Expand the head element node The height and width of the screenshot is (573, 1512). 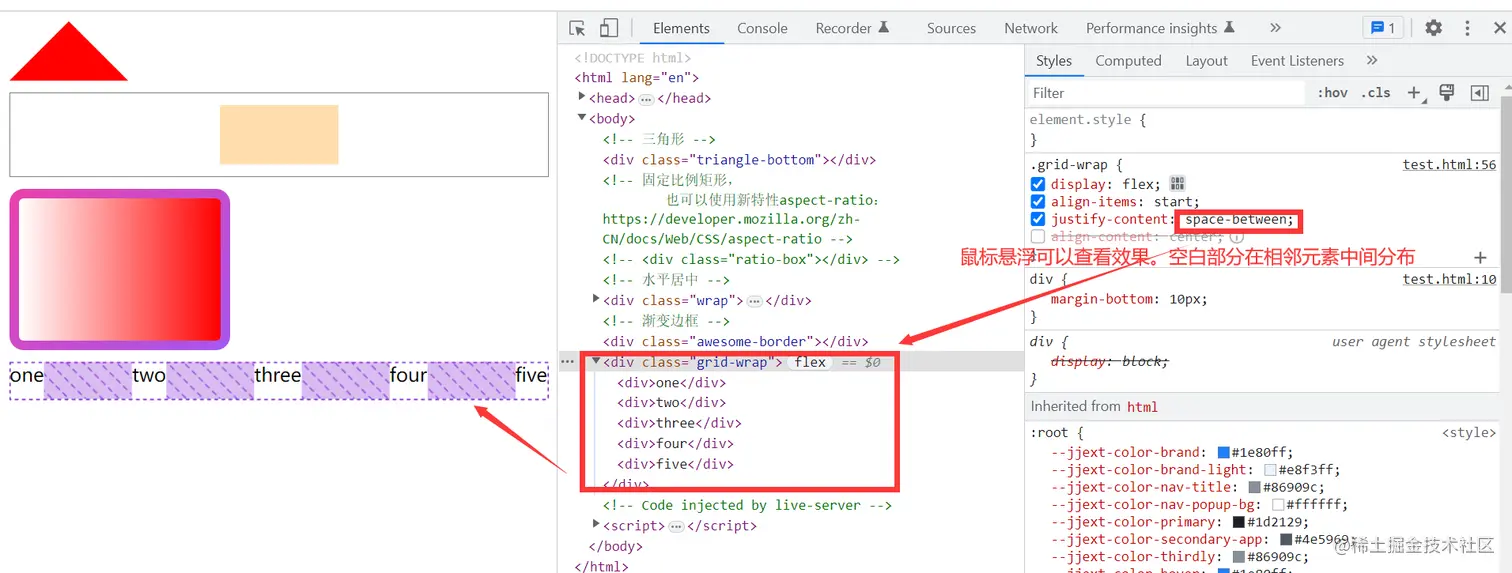click(583, 97)
